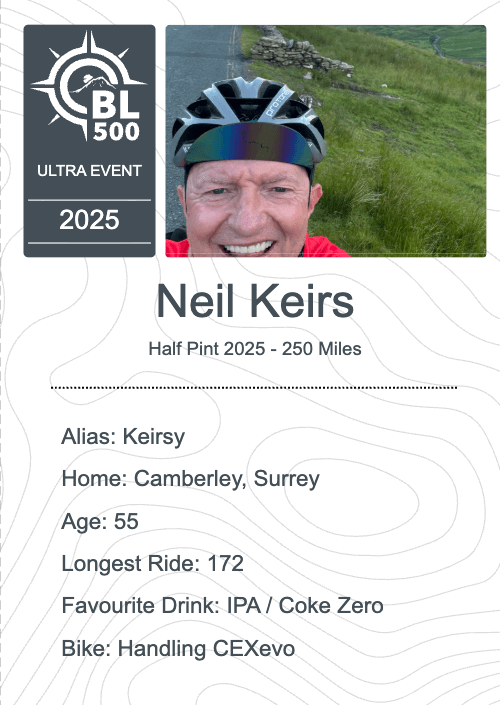Click the BL letters in logo

click(x=115, y=104)
